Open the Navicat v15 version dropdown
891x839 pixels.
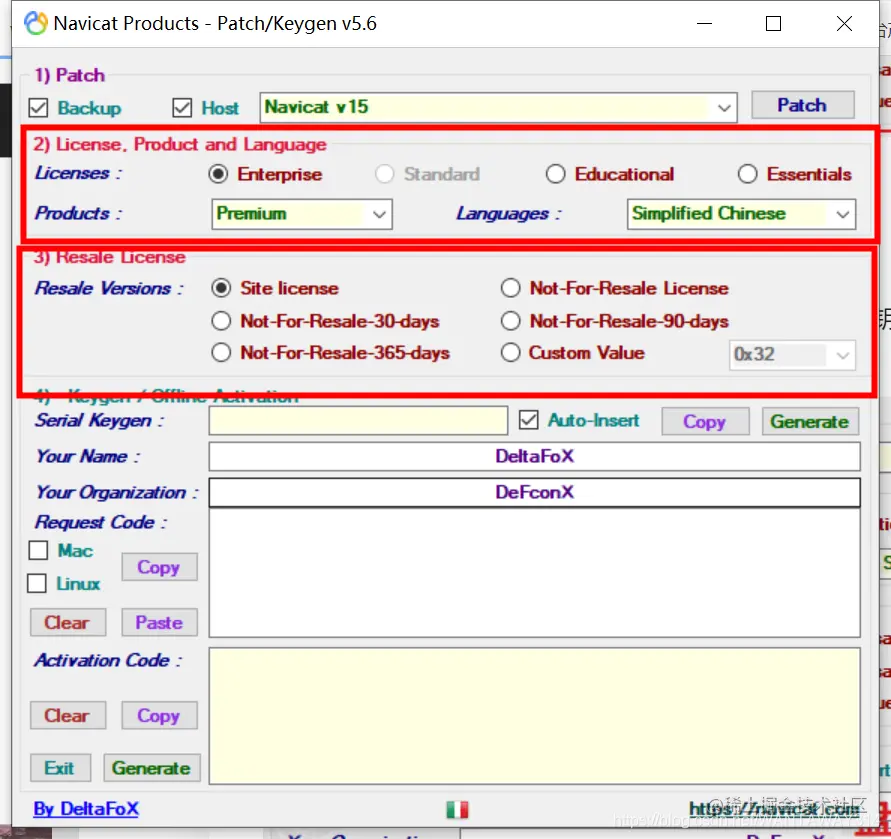coord(498,107)
